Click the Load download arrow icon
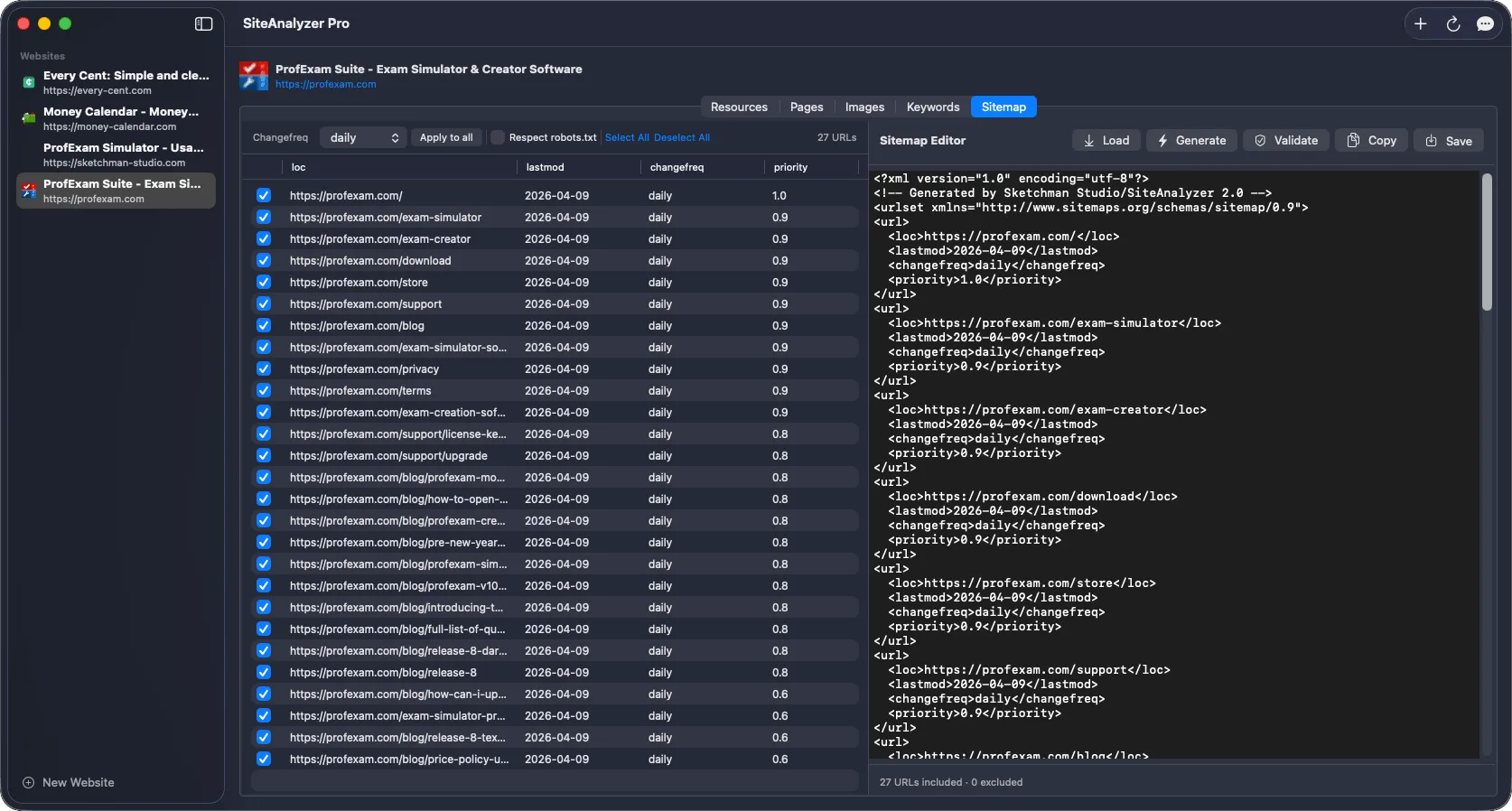Viewport: 1512px width, 811px height. (1089, 141)
